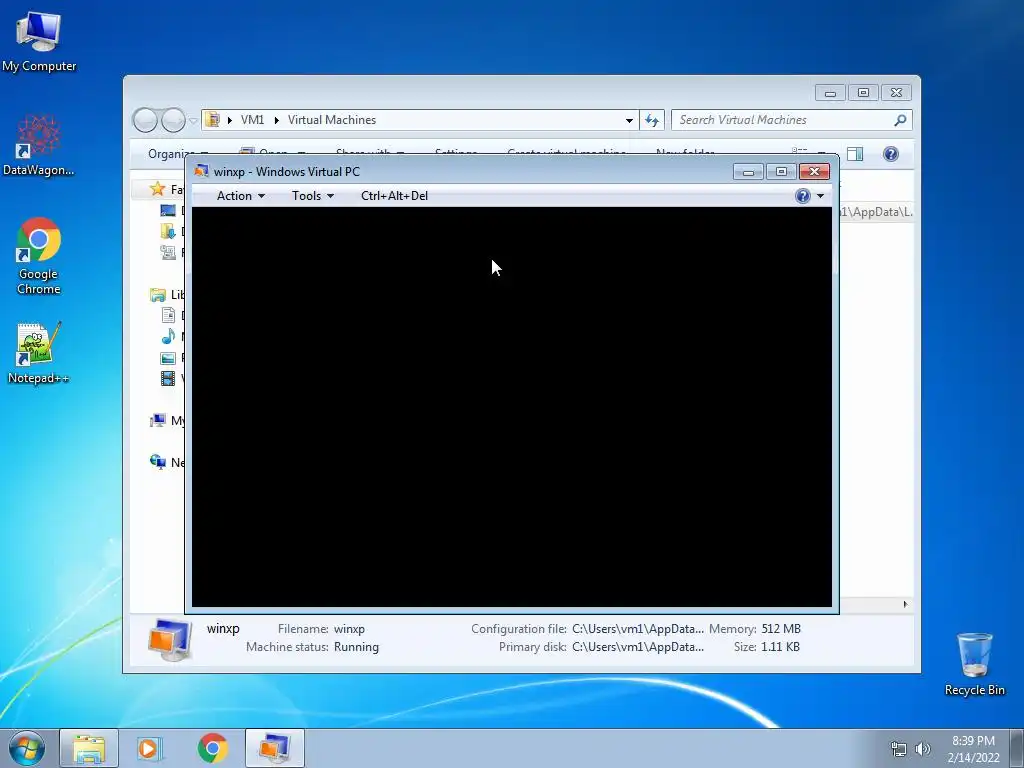Select Network in the Explorer navigation pane
This screenshot has width=1024, height=768.
point(167,462)
